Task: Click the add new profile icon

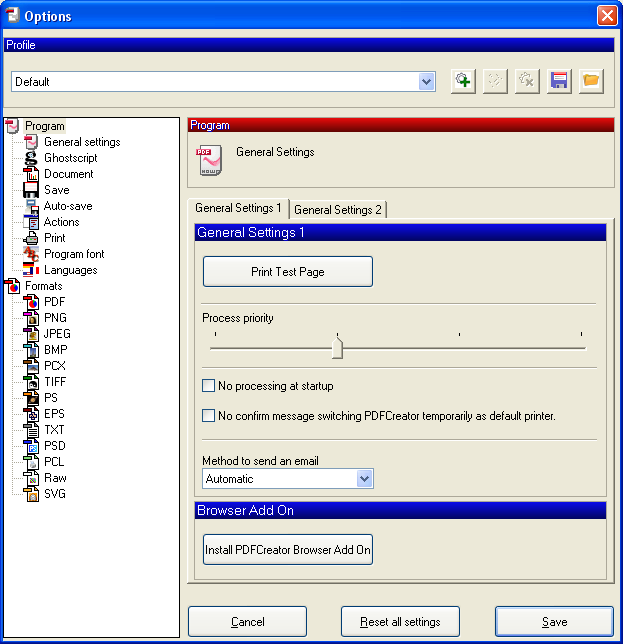Action: click(x=463, y=81)
